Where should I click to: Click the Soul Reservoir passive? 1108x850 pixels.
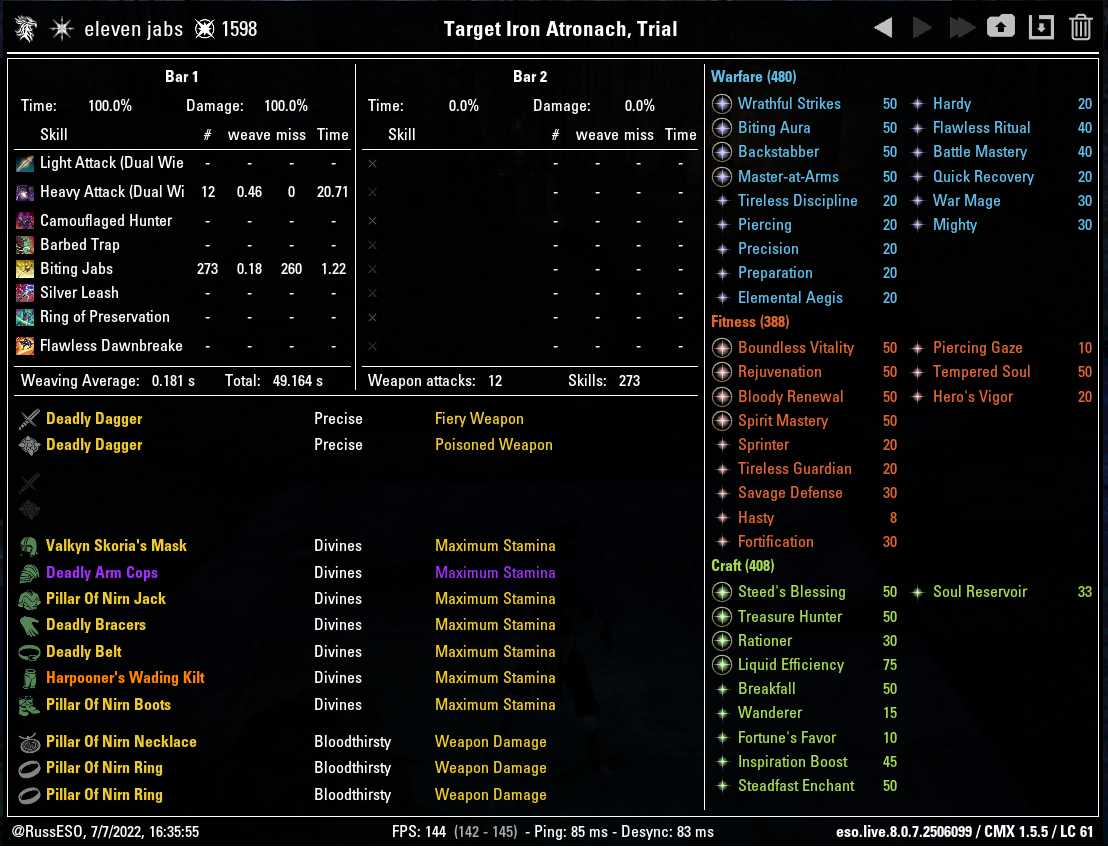[980, 592]
